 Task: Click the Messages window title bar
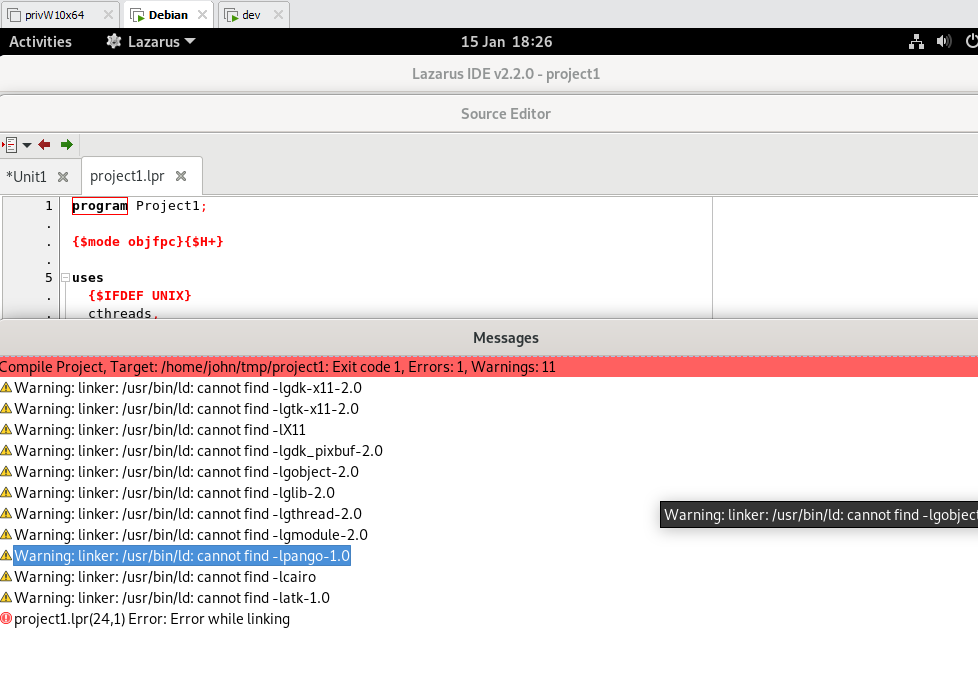pos(489,337)
